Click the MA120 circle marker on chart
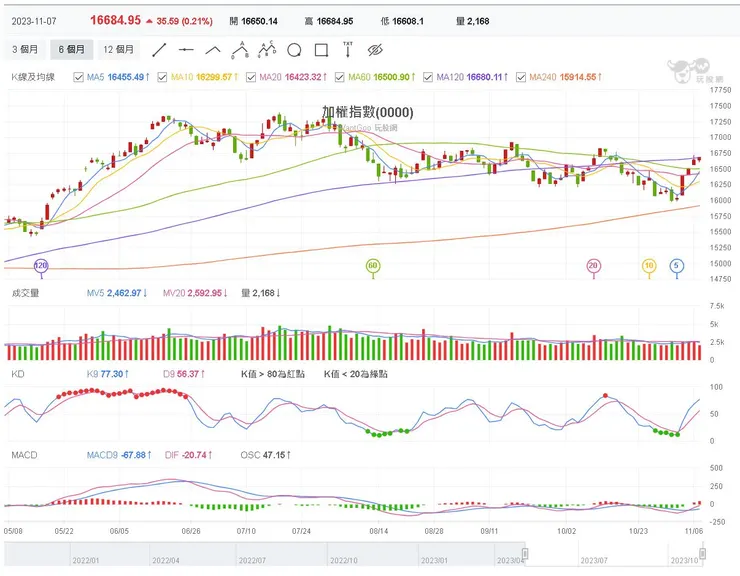Viewport: 740px width, 576px height. click(41, 266)
